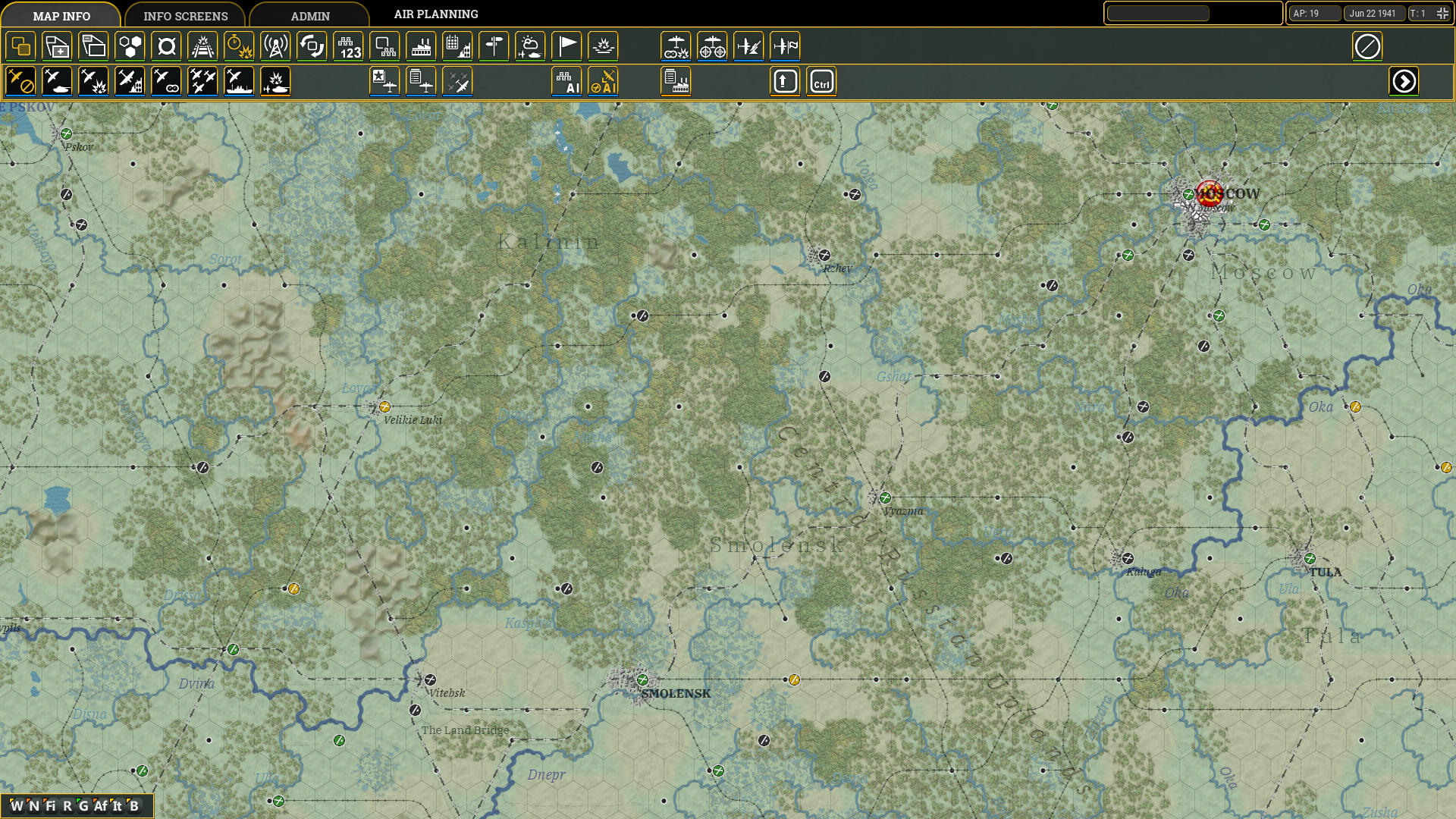Click the Smolensk city airfield marker
Screen dimensions: 1456x819
coord(642,679)
